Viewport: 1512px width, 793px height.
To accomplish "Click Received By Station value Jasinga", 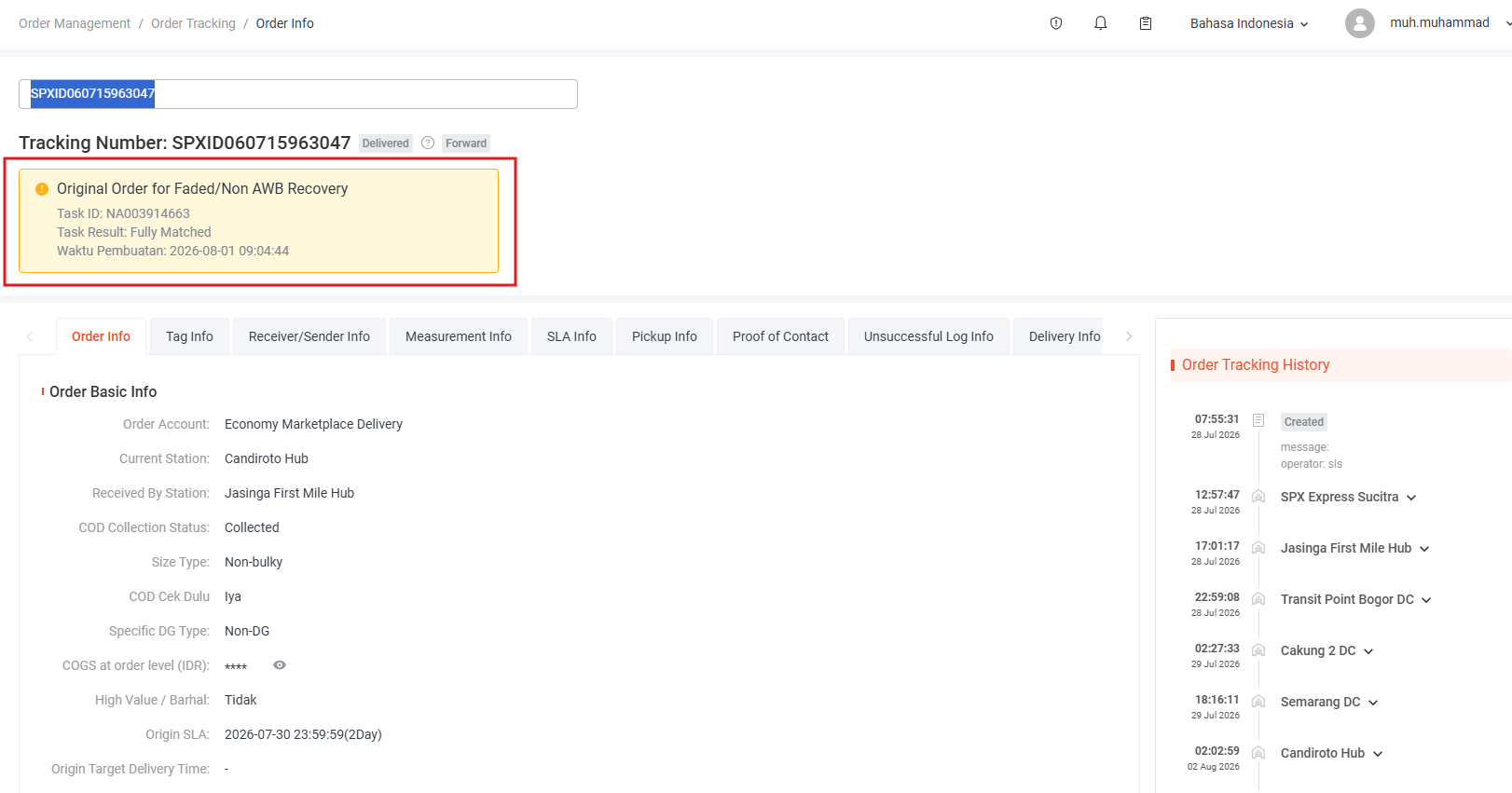I will (x=289, y=493).
